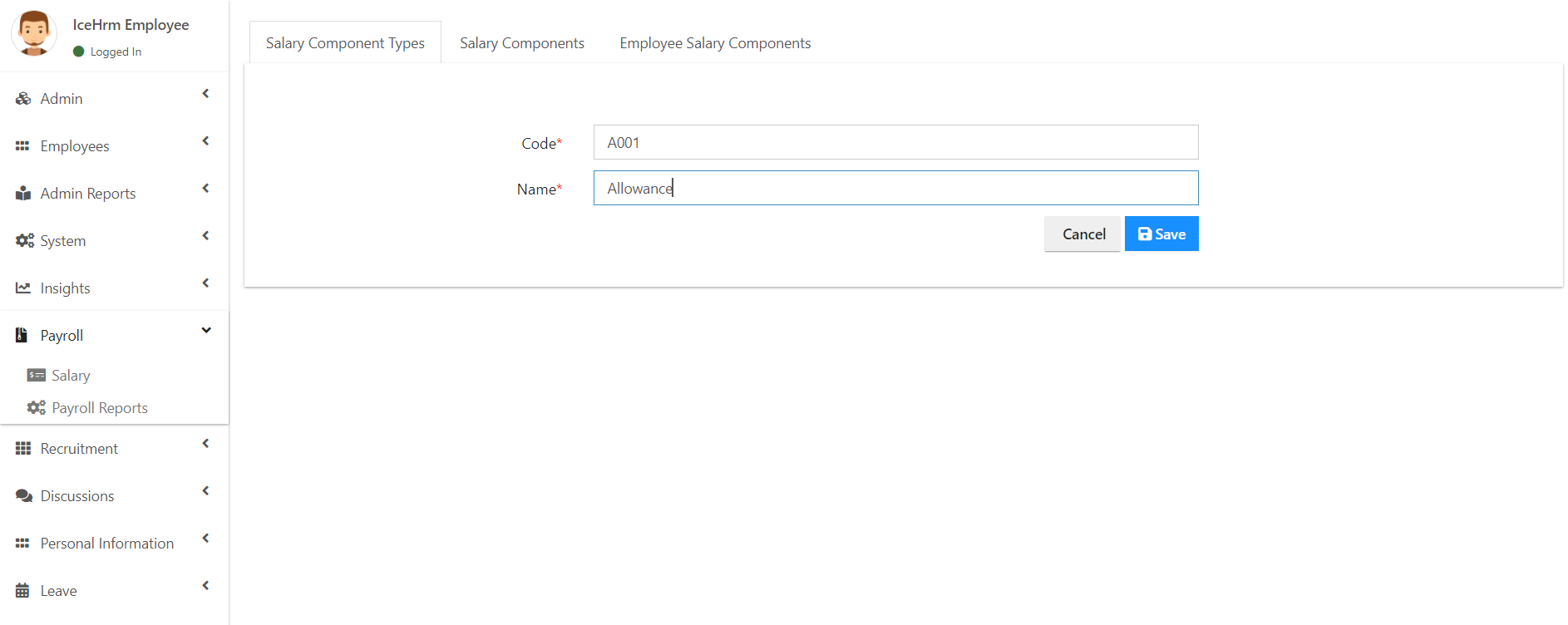Open Employee Salary Components tab
The image size is (1568, 625).
(715, 43)
